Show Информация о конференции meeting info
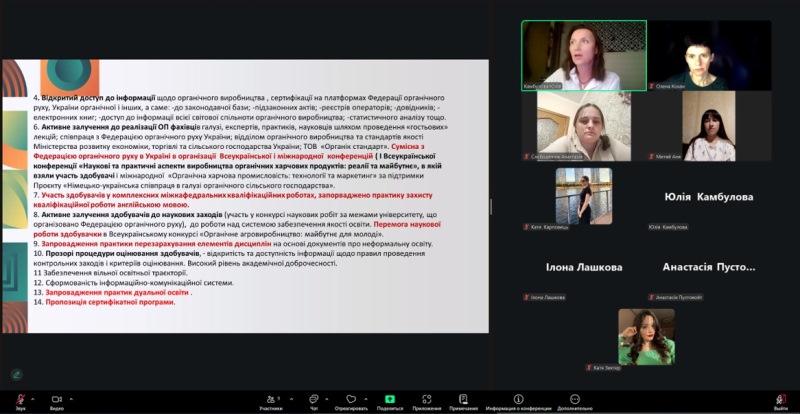The image size is (800, 414). coord(518,402)
